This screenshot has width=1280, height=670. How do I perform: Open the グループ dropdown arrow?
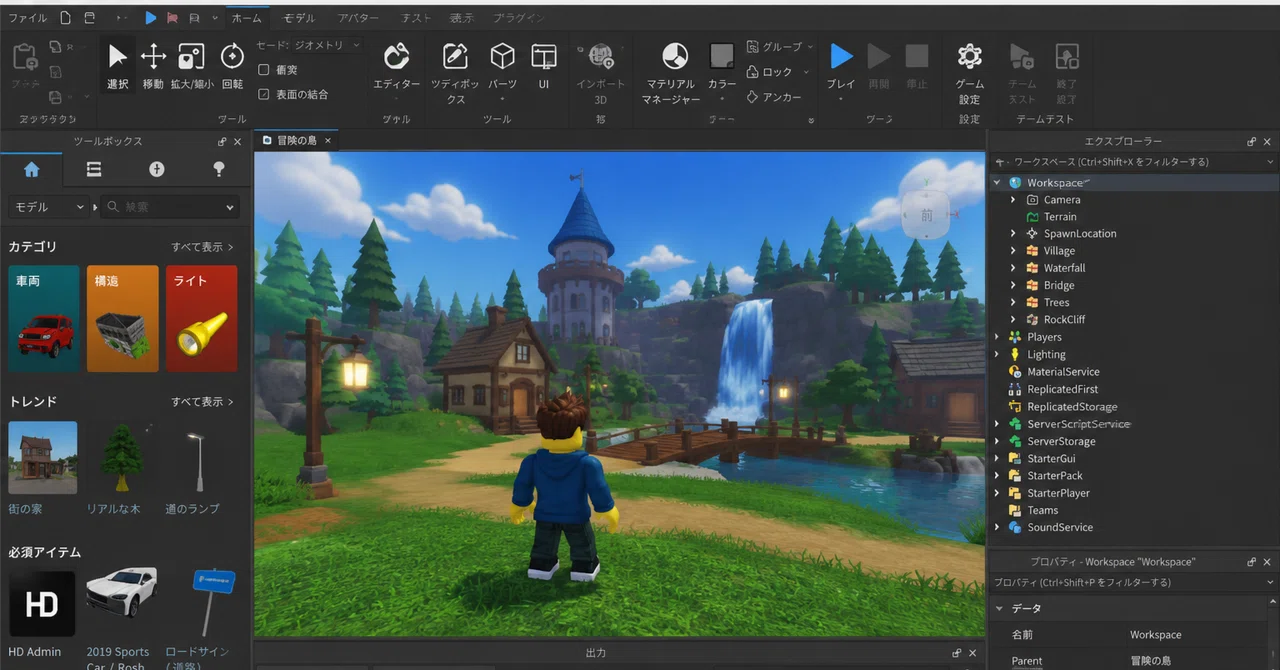point(810,47)
